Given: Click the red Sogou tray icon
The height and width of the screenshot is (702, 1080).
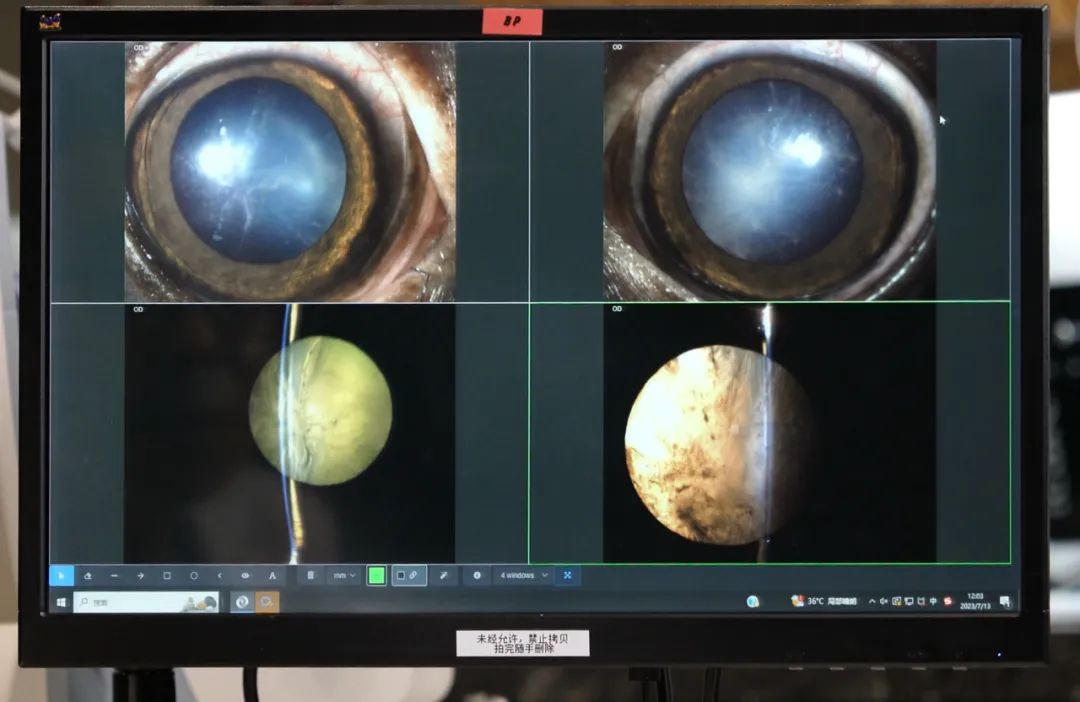Looking at the screenshot, I should 948,601.
